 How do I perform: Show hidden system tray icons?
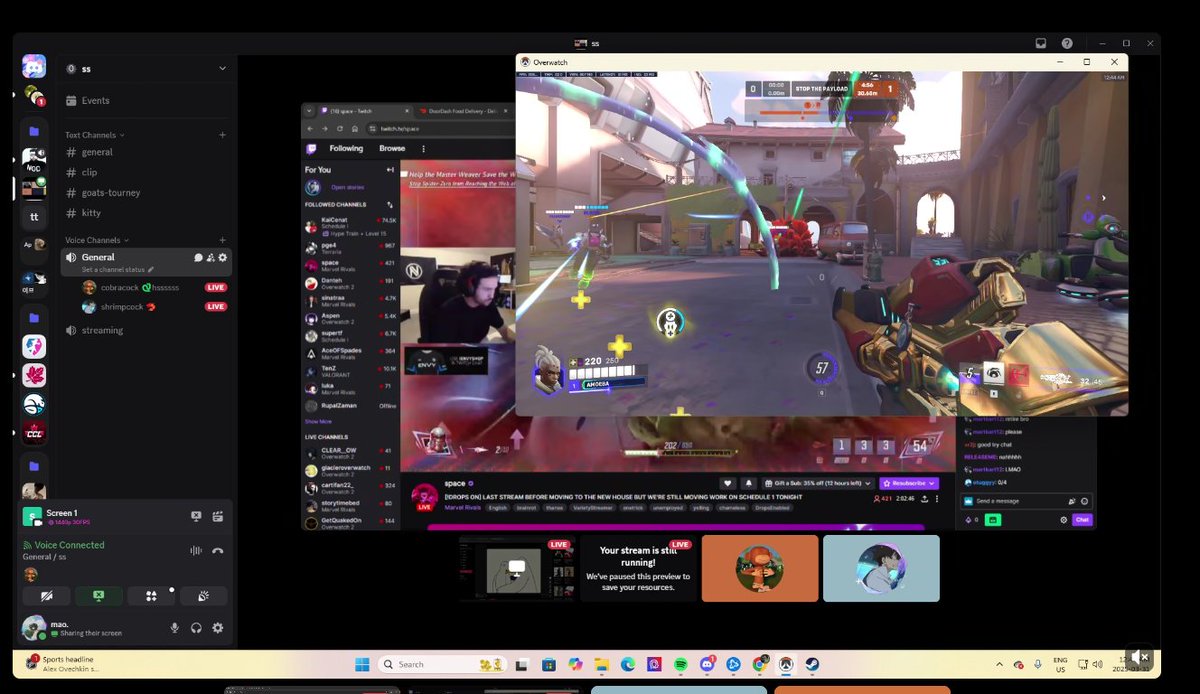point(999,664)
